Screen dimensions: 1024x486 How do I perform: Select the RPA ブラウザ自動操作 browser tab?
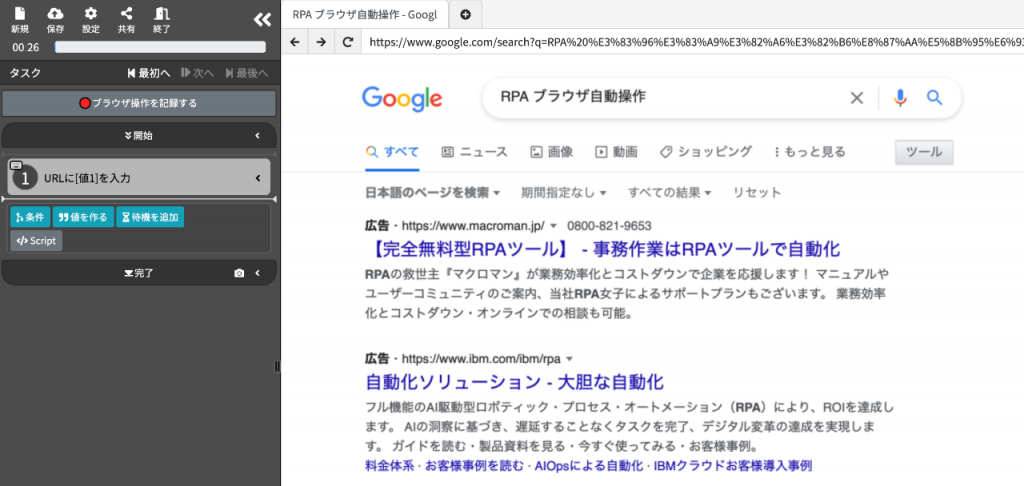[364, 14]
